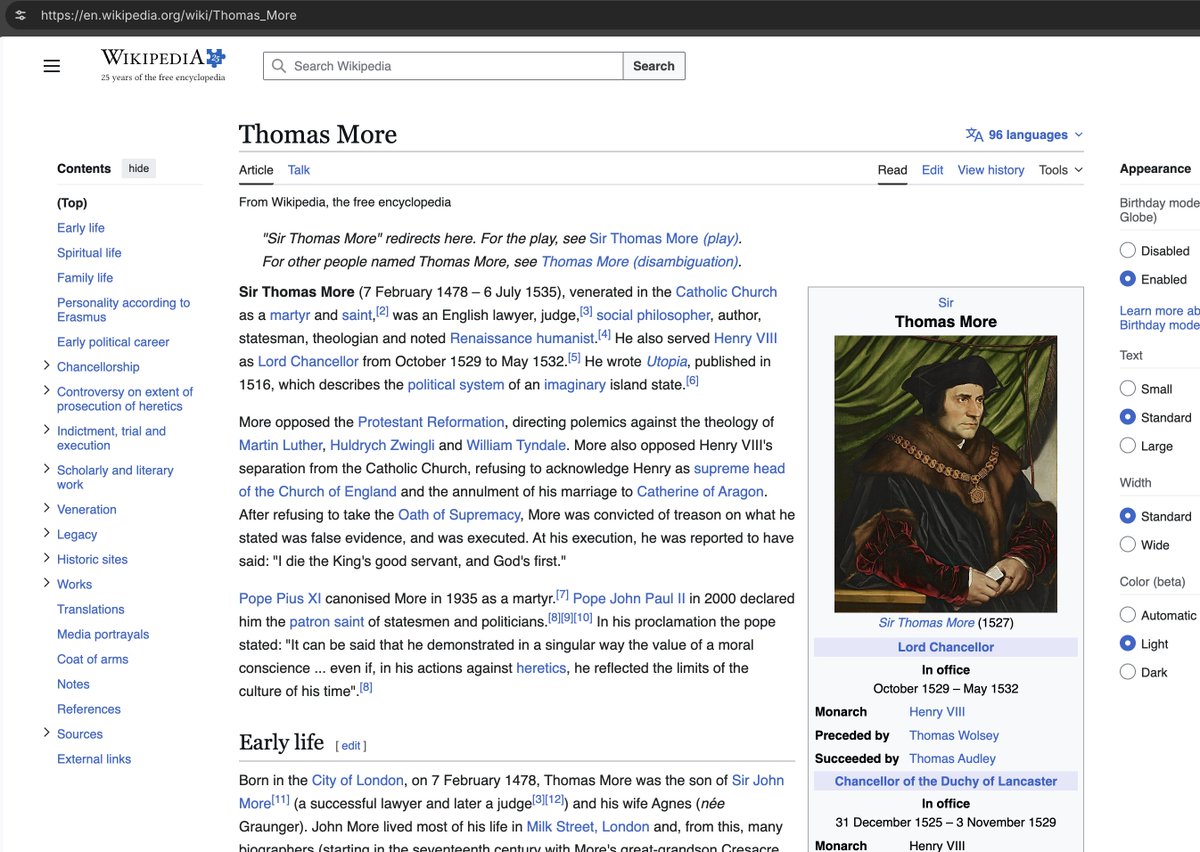Choose Standard width option
Viewport: 1200px width, 852px height.
(x=1128, y=516)
